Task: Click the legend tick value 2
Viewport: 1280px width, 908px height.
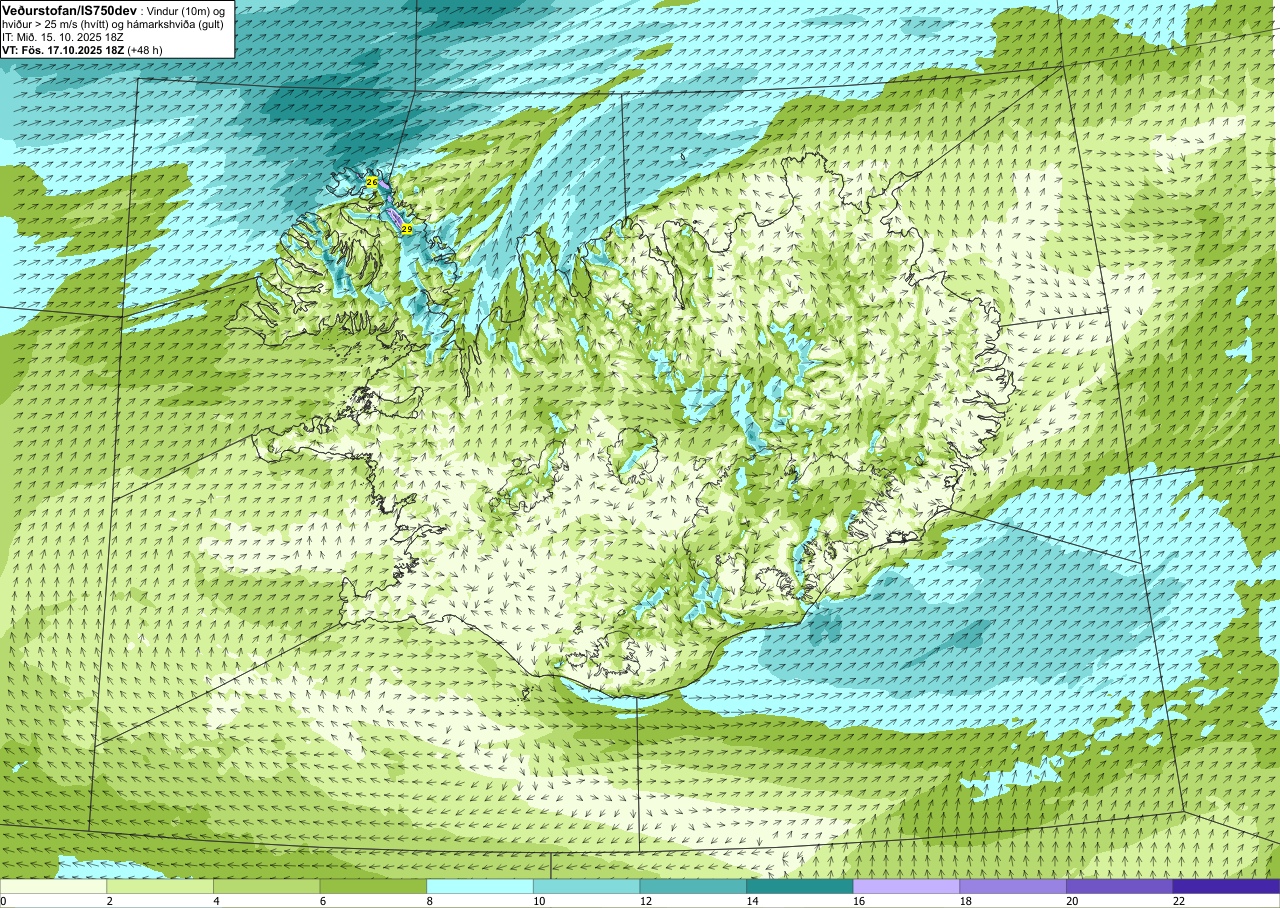Action: pos(109,901)
